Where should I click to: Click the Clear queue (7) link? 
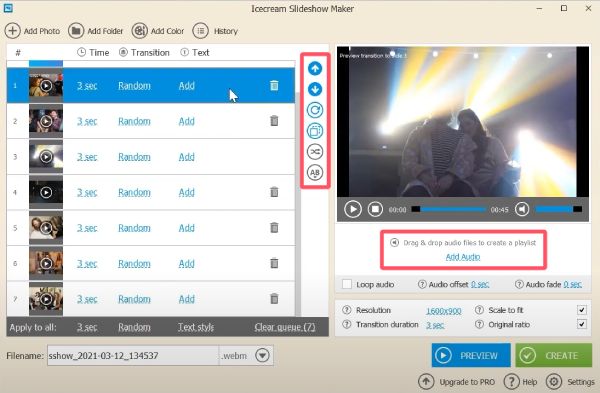pyautogui.click(x=285, y=327)
